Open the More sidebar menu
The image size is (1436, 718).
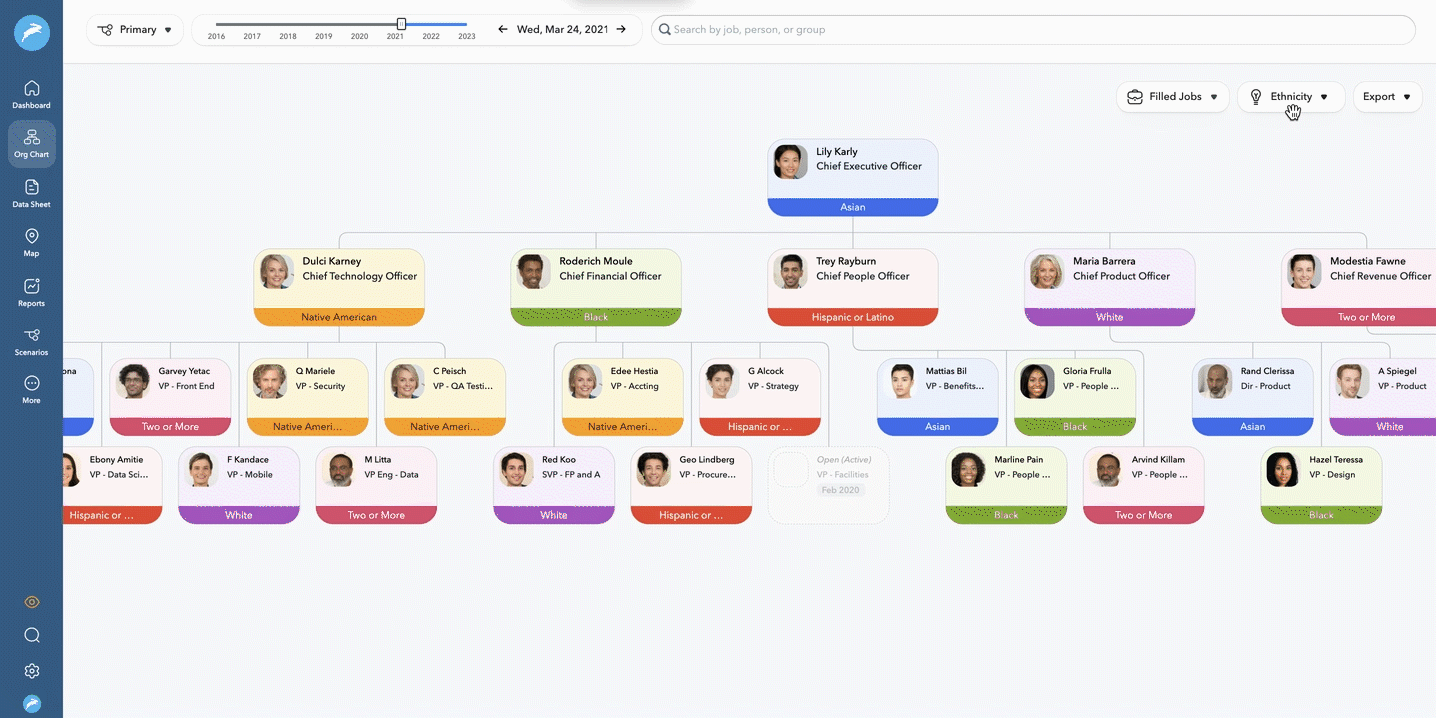[31, 388]
